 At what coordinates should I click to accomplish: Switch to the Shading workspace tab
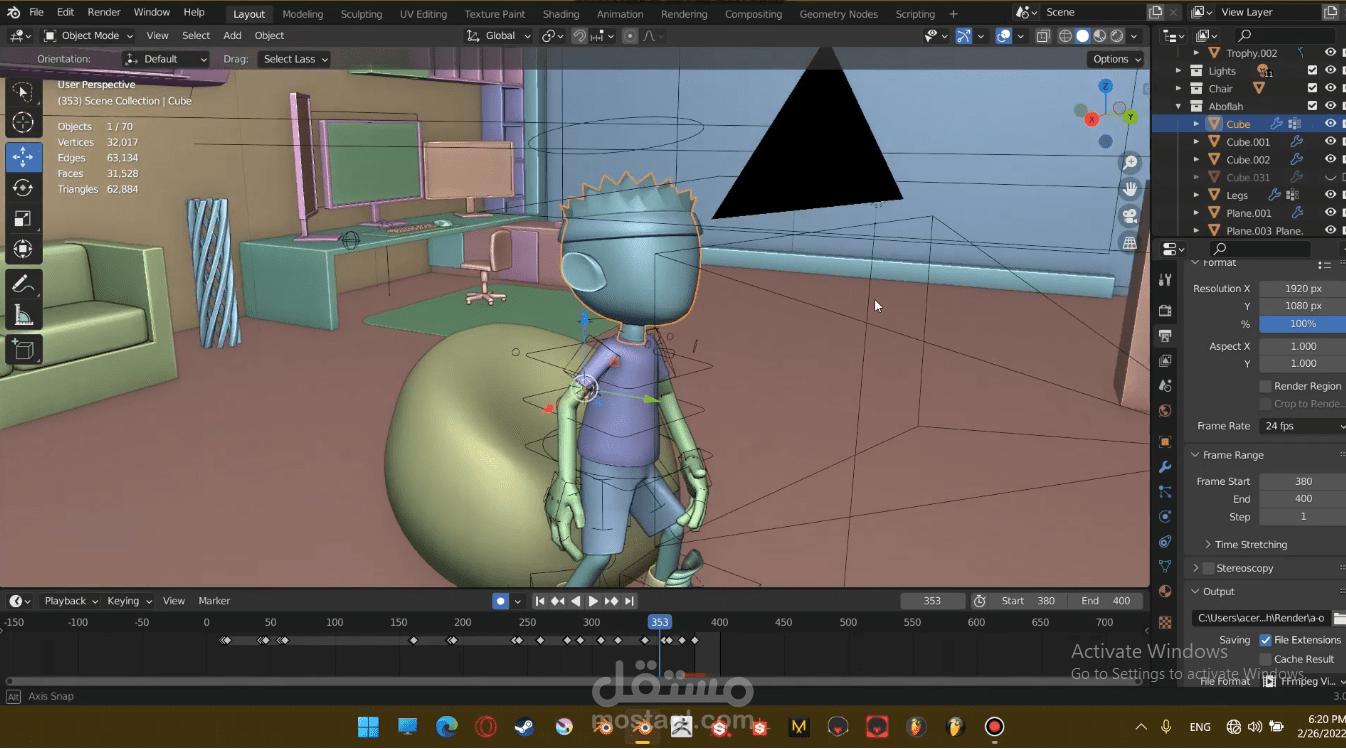pos(561,14)
